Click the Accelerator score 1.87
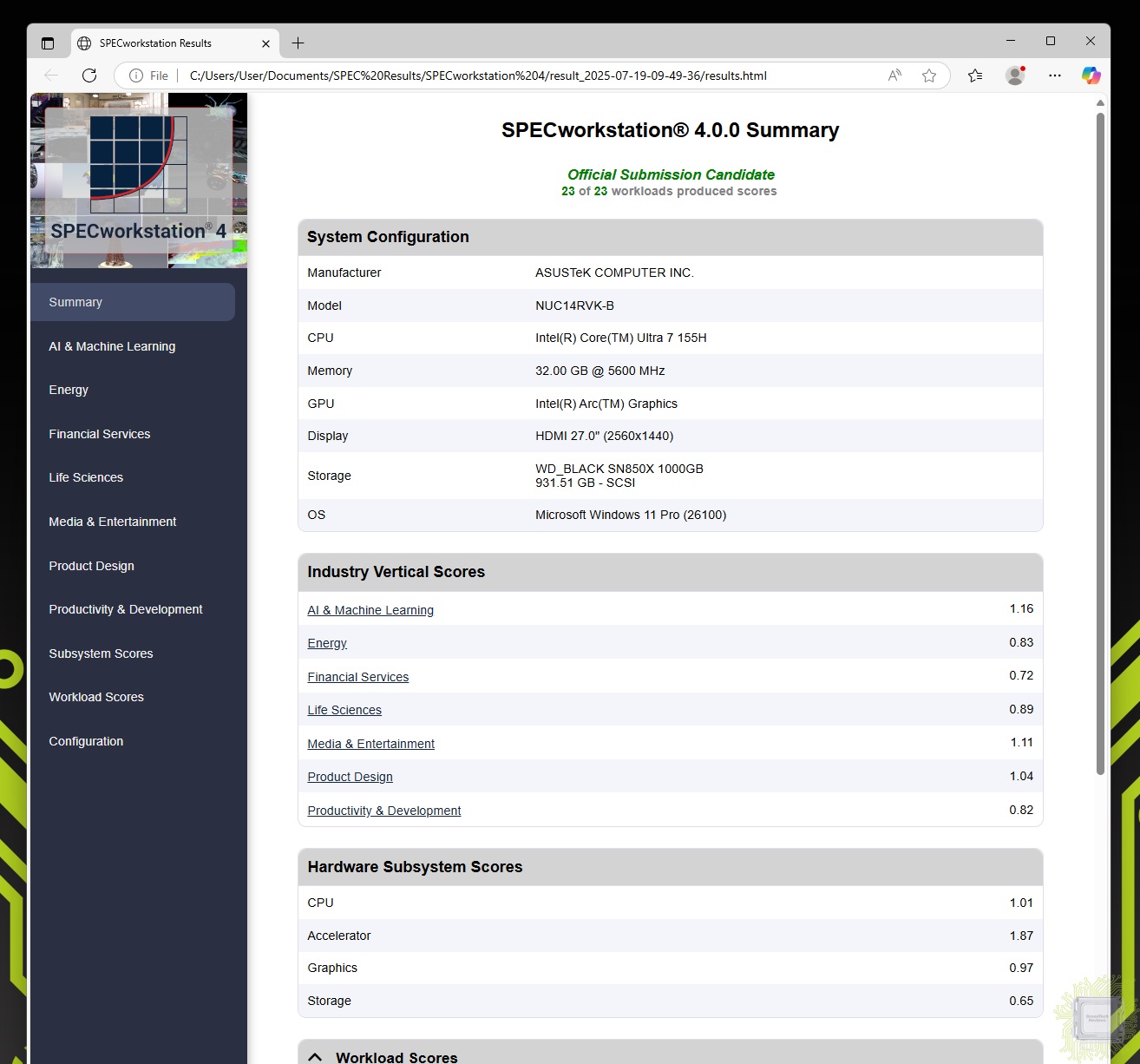This screenshot has width=1140, height=1064. pyautogui.click(x=1021, y=936)
